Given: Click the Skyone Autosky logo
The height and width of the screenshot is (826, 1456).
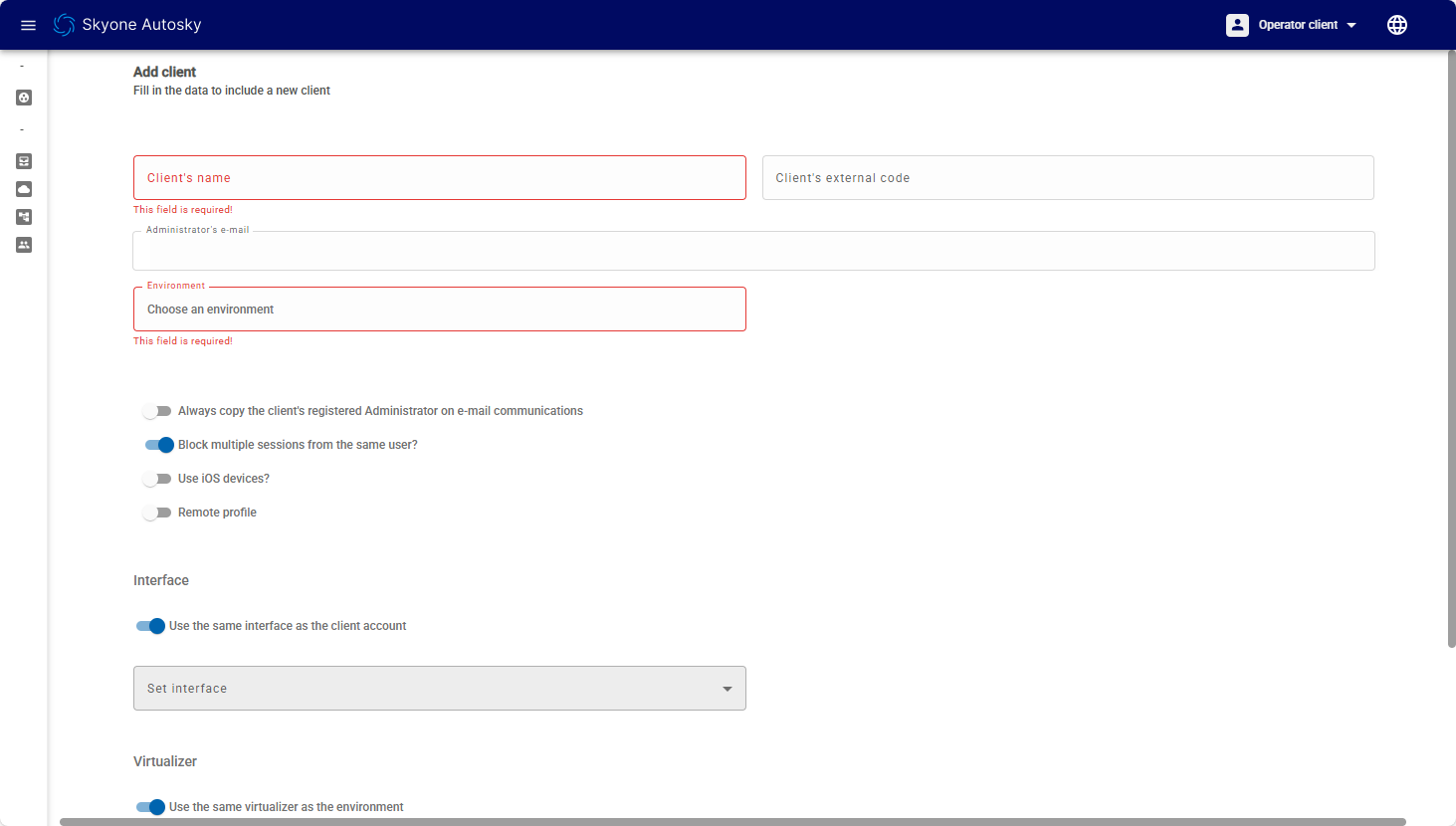Looking at the screenshot, I should coord(65,25).
